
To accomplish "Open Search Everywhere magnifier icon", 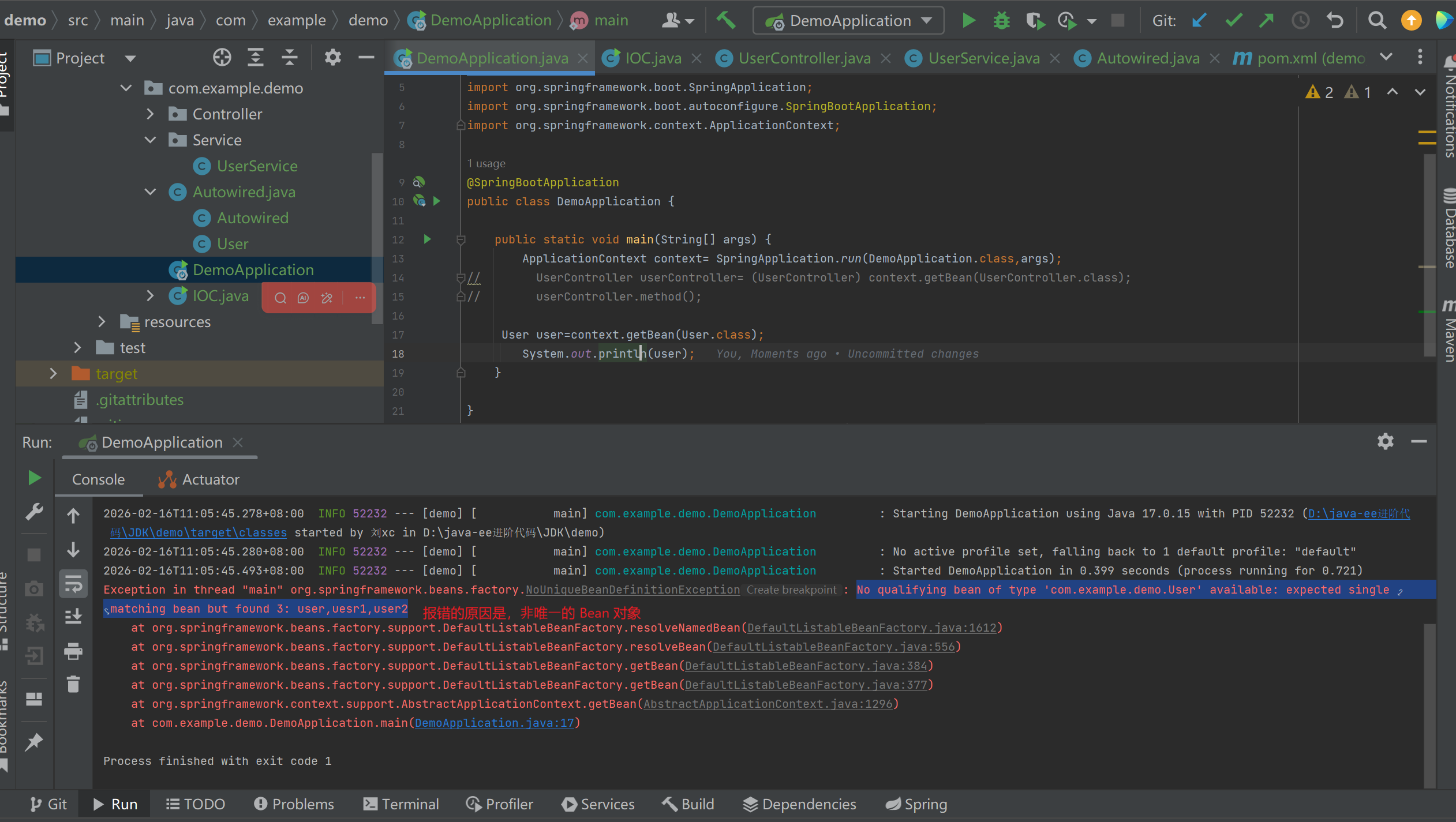I will point(1377,21).
